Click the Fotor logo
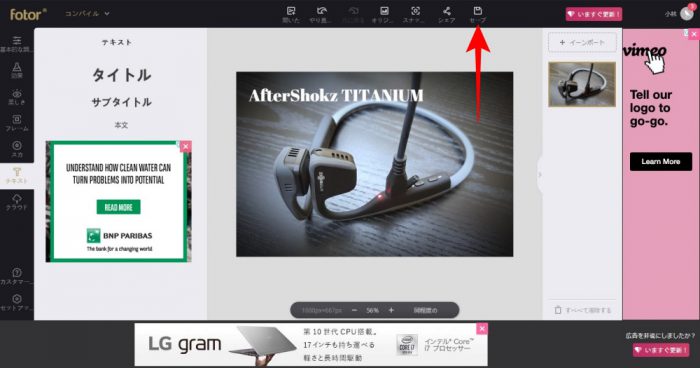700x368 pixels. (28, 14)
